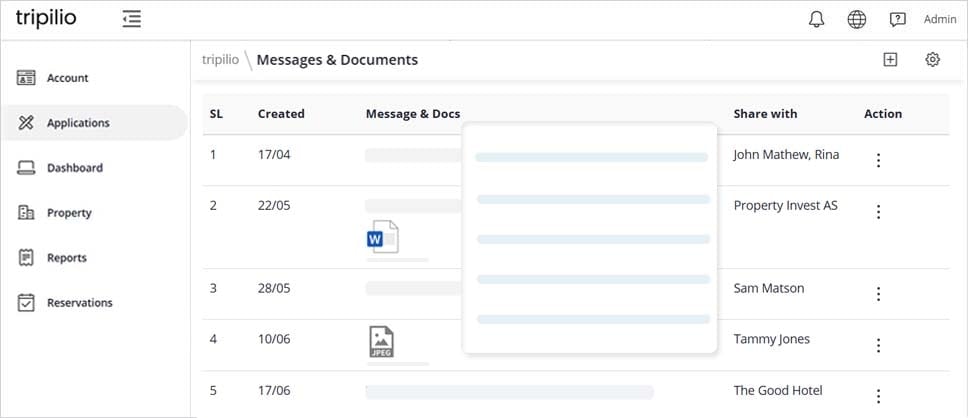Select the 17/04 created date
The width and height of the screenshot is (968, 418).
coord(274,154)
